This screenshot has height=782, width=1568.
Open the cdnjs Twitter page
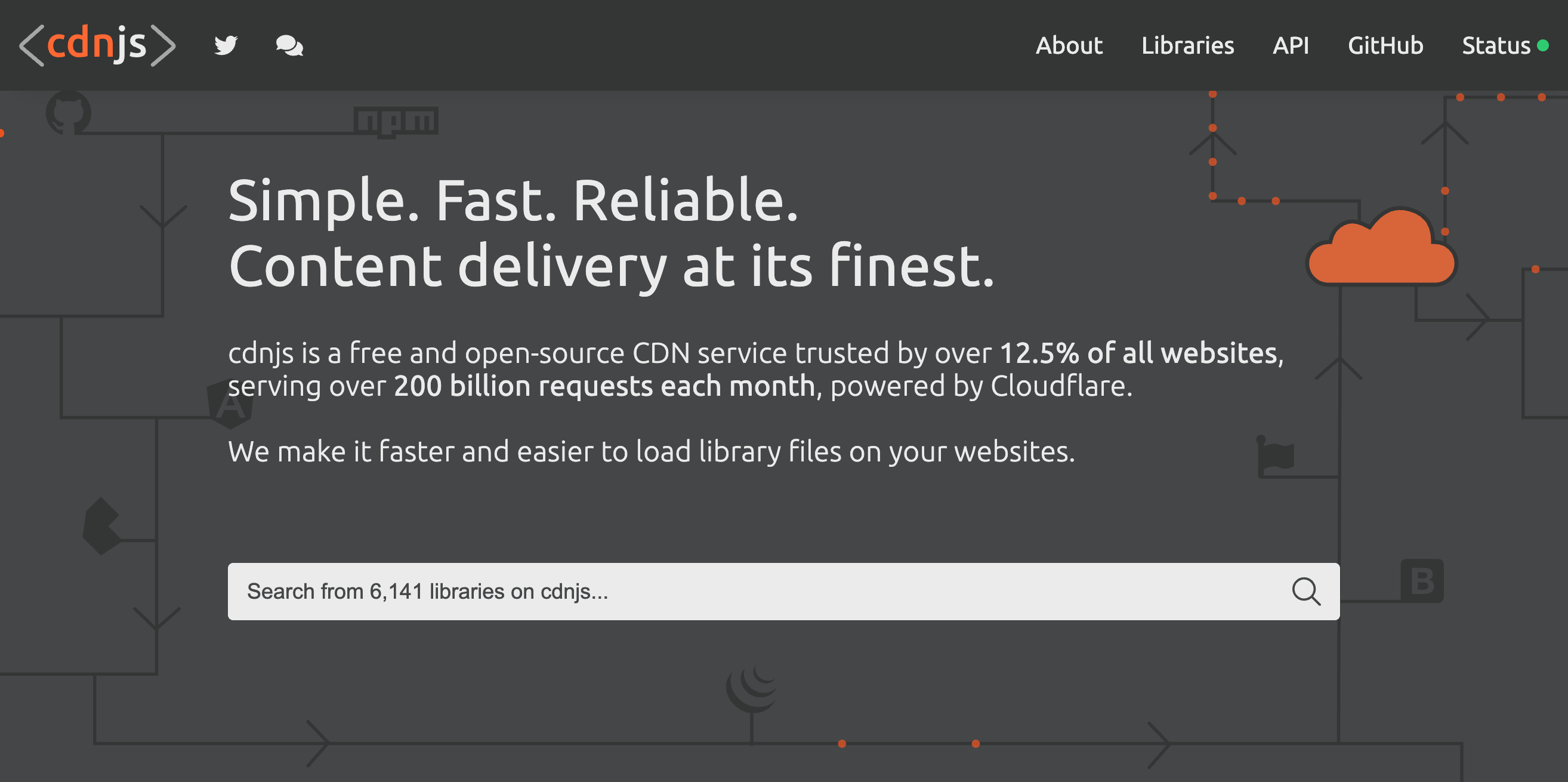click(226, 45)
